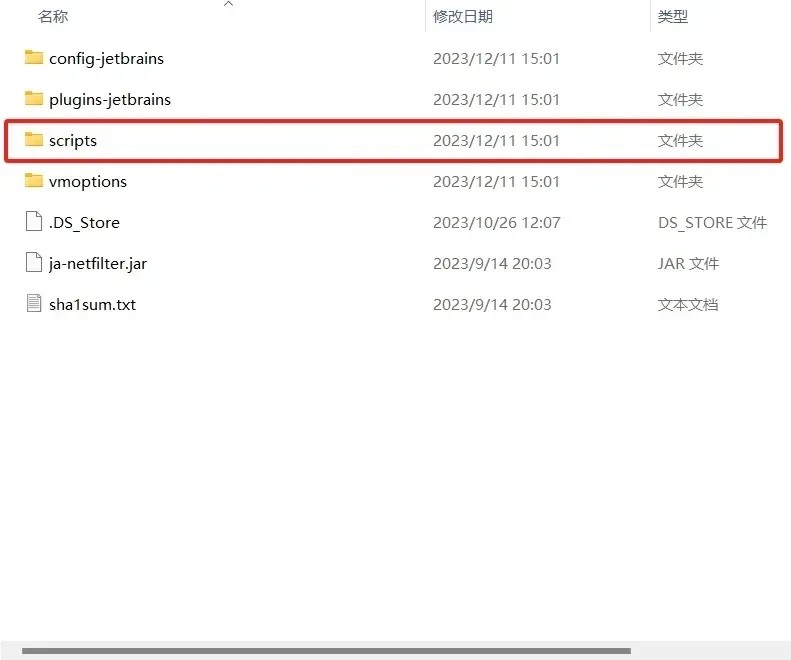Click the scripts folder icon
Image resolution: width=791 pixels, height=660 pixels.
click(x=34, y=140)
